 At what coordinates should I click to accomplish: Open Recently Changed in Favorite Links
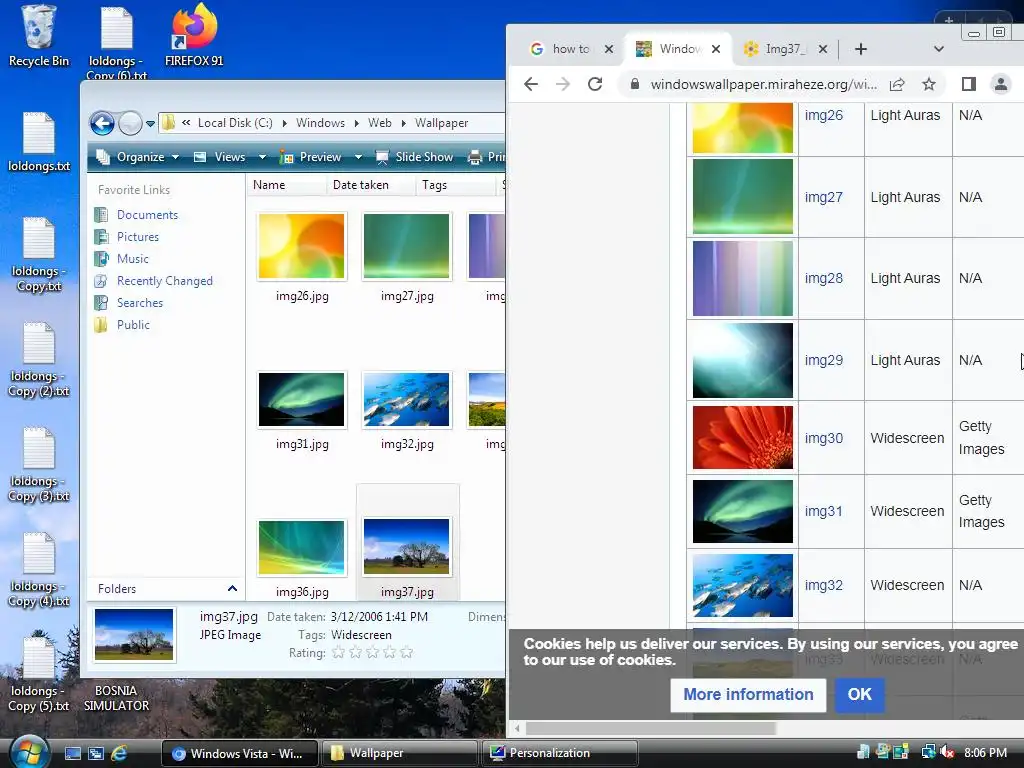(165, 281)
